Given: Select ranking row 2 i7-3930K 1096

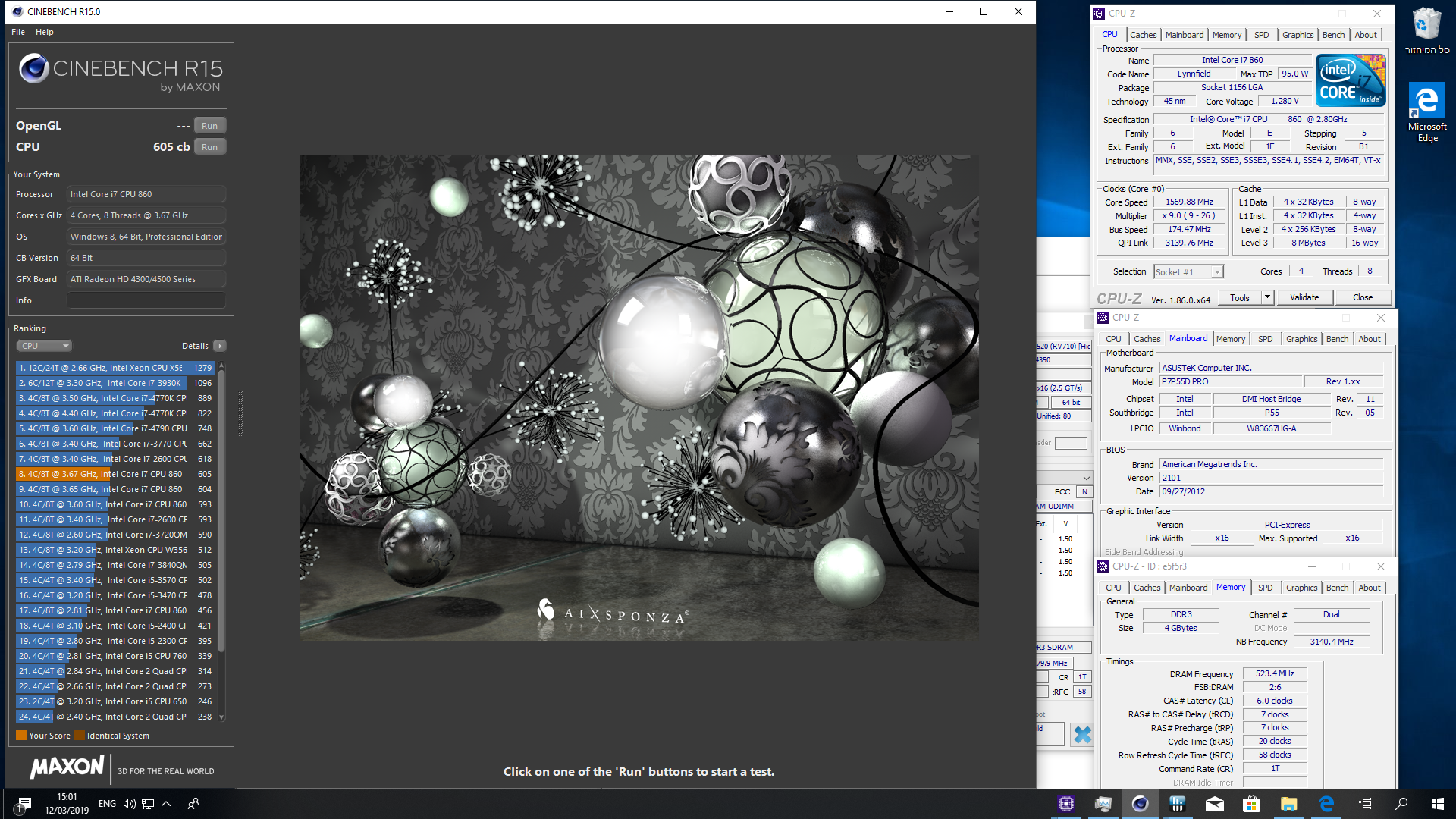Looking at the screenshot, I should tap(115, 383).
